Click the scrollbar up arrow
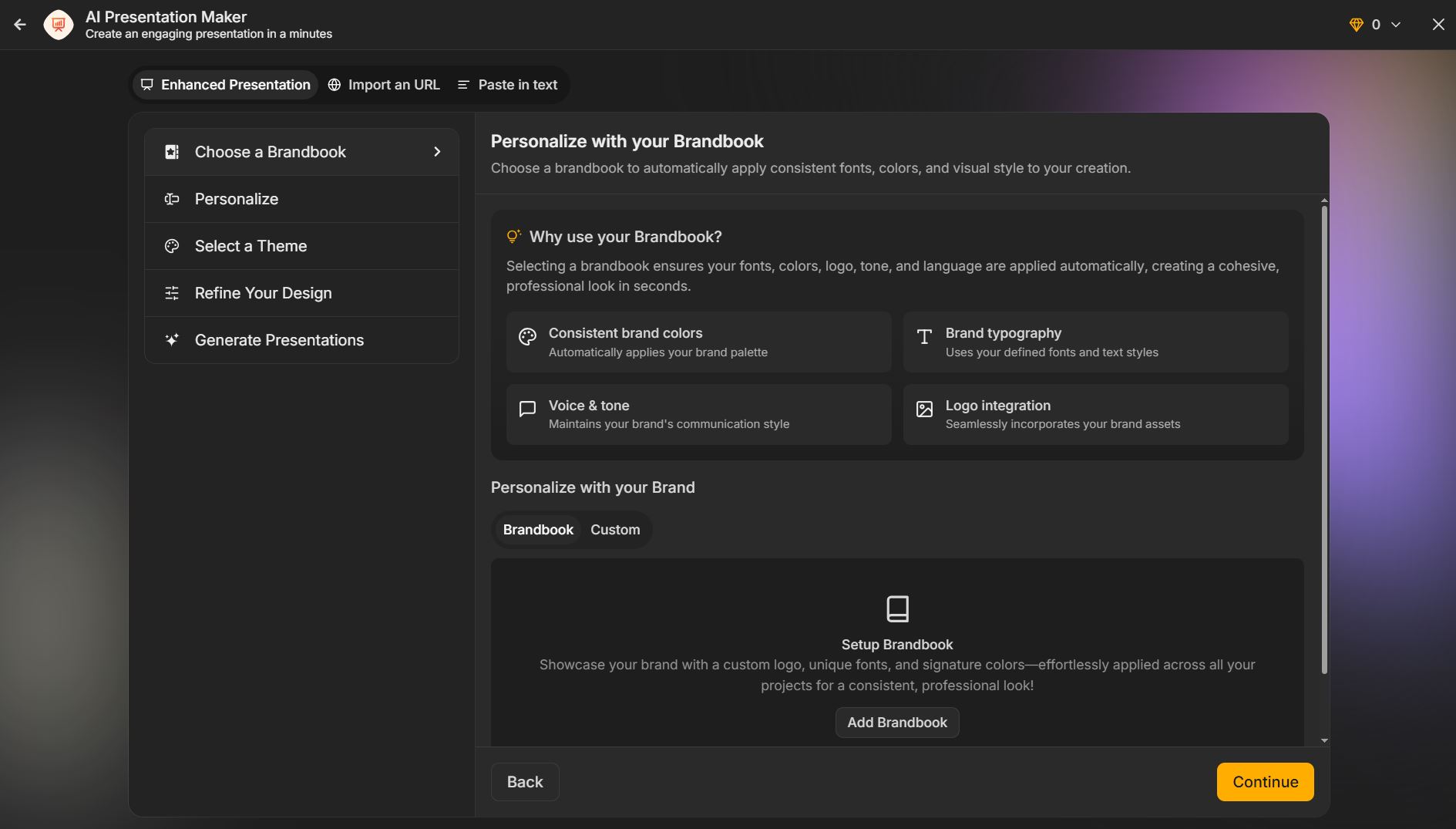The height and width of the screenshot is (829, 1456). coord(1324,201)
